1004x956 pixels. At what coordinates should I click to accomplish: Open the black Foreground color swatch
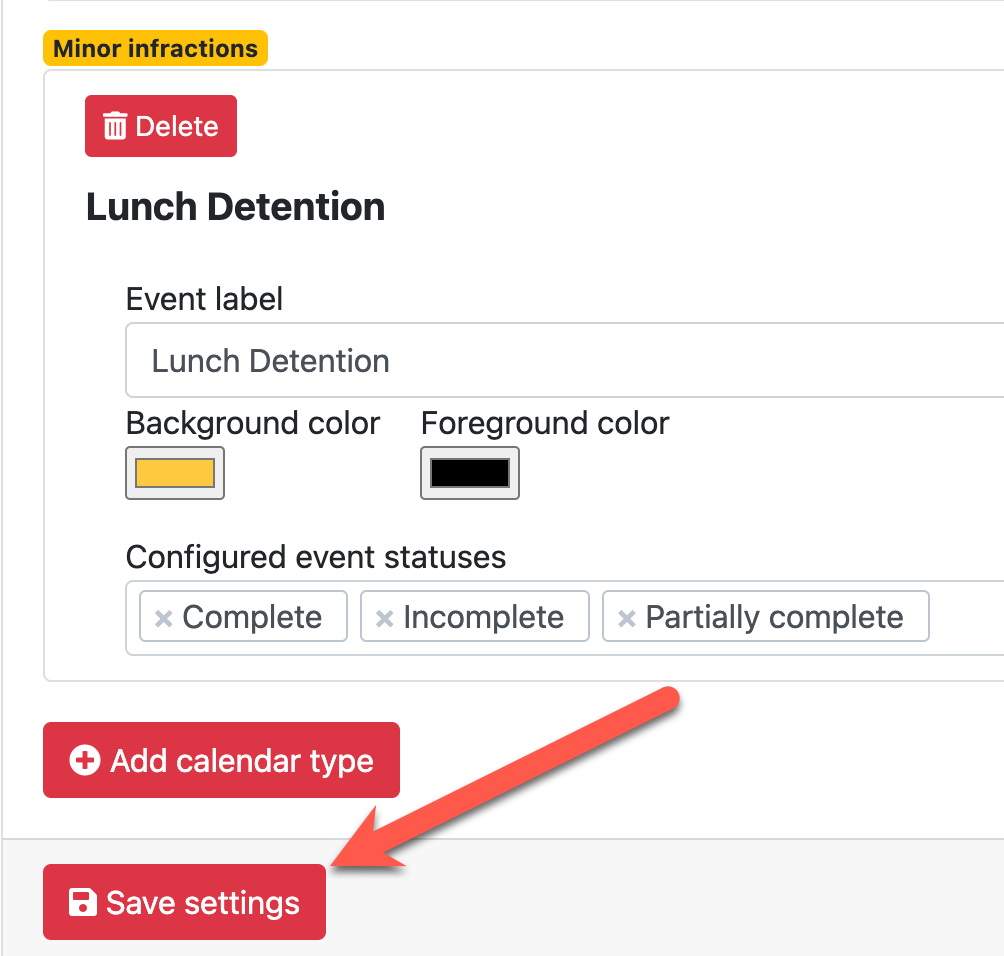click(x=470, y=473)
